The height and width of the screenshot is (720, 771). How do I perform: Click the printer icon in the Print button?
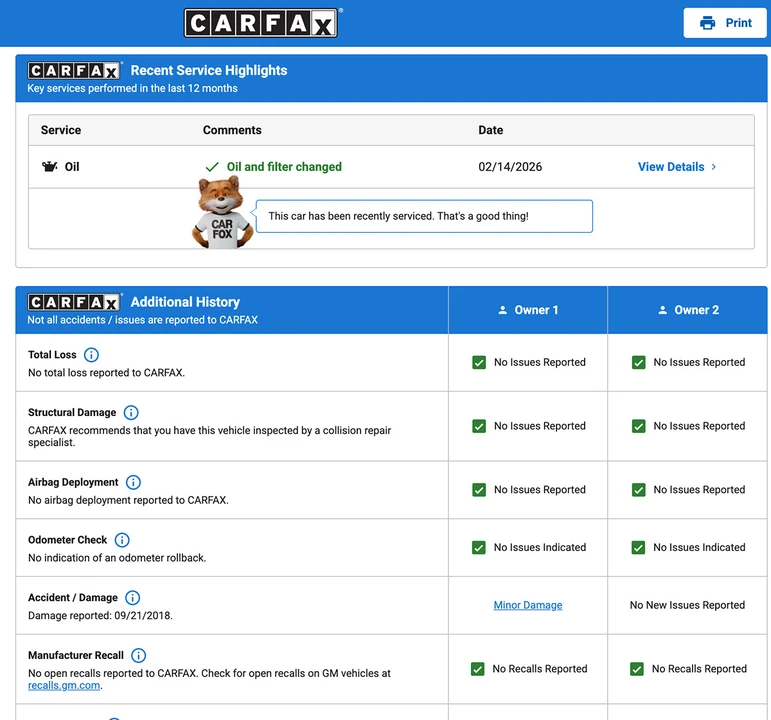pyautogui.click(x=707, y=23)
